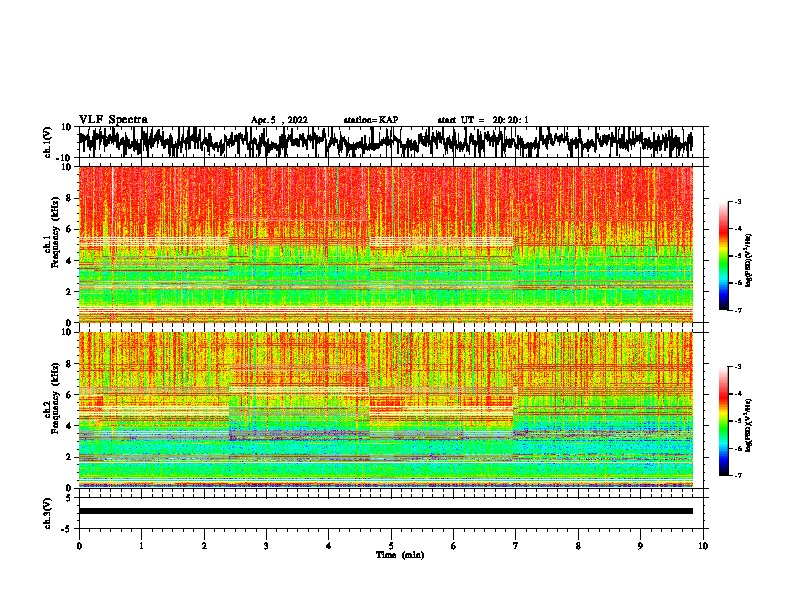
Task: Click the date text "Apr. 5 , 2022"
Action: 279,120
